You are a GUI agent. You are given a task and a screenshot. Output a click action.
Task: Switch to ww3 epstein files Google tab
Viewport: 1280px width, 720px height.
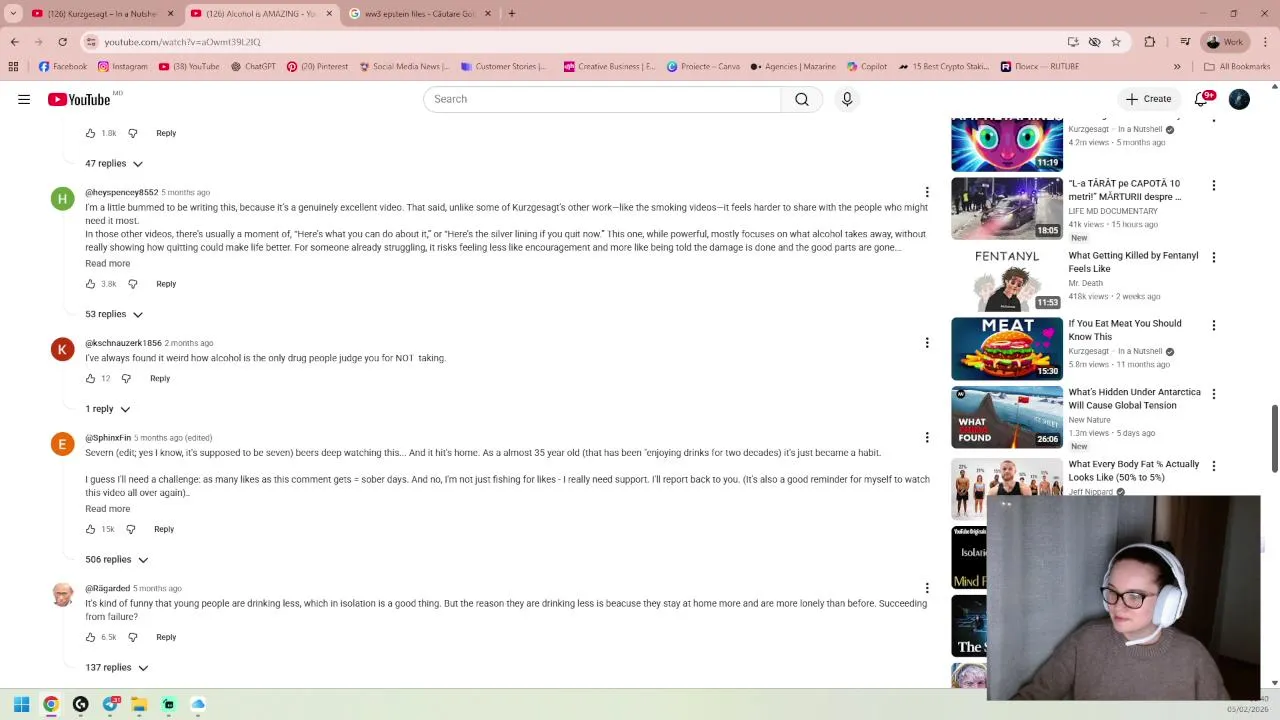420,14
